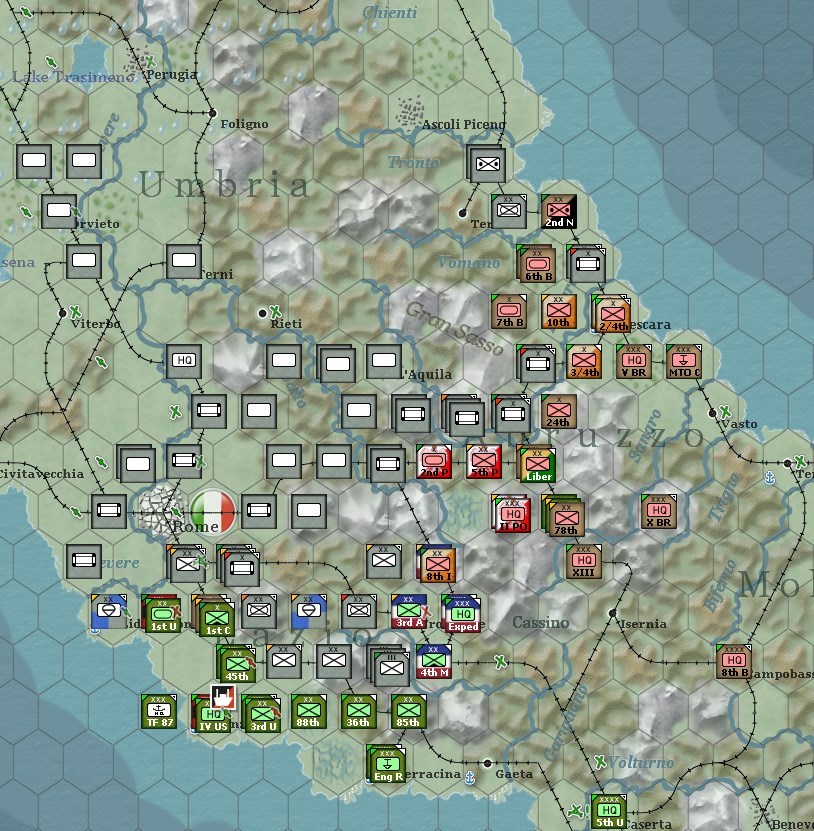The width and height of the screenshot is (814, 831).
Task: Click the airfield icon next to Volturno
Action: click(600, 762)
